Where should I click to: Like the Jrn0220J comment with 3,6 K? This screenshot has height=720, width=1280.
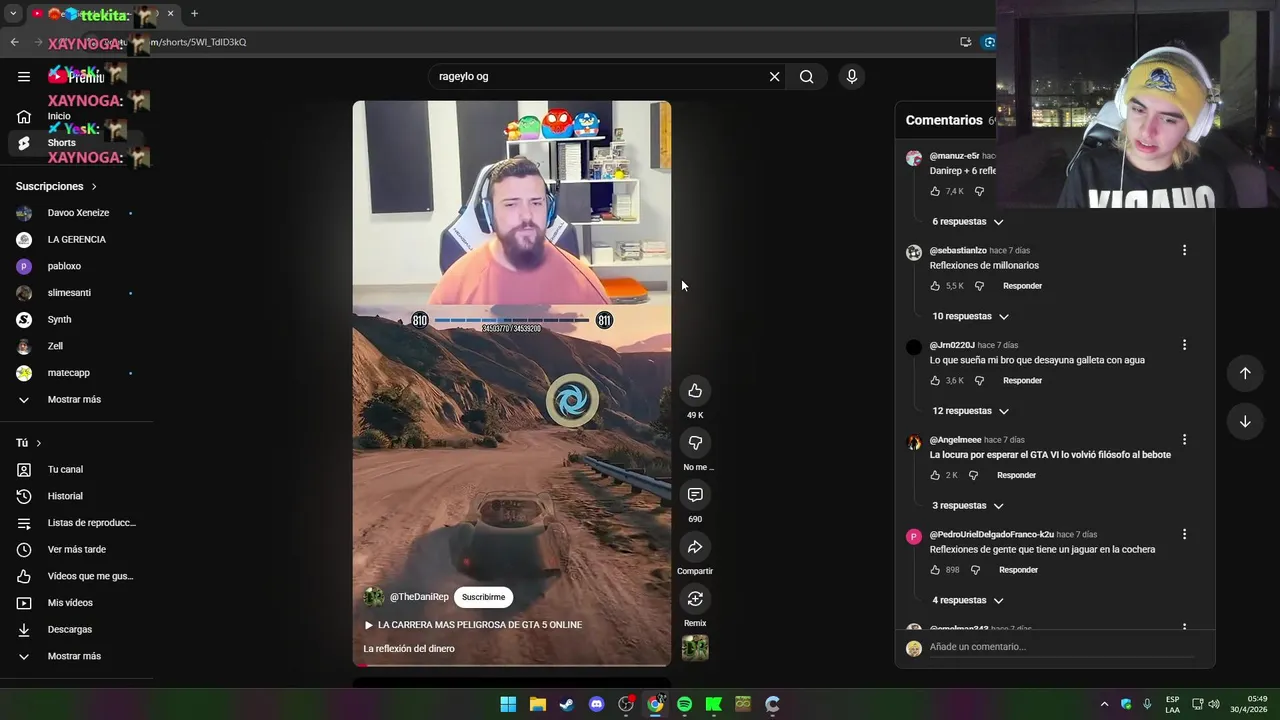(x=935, y=381)
